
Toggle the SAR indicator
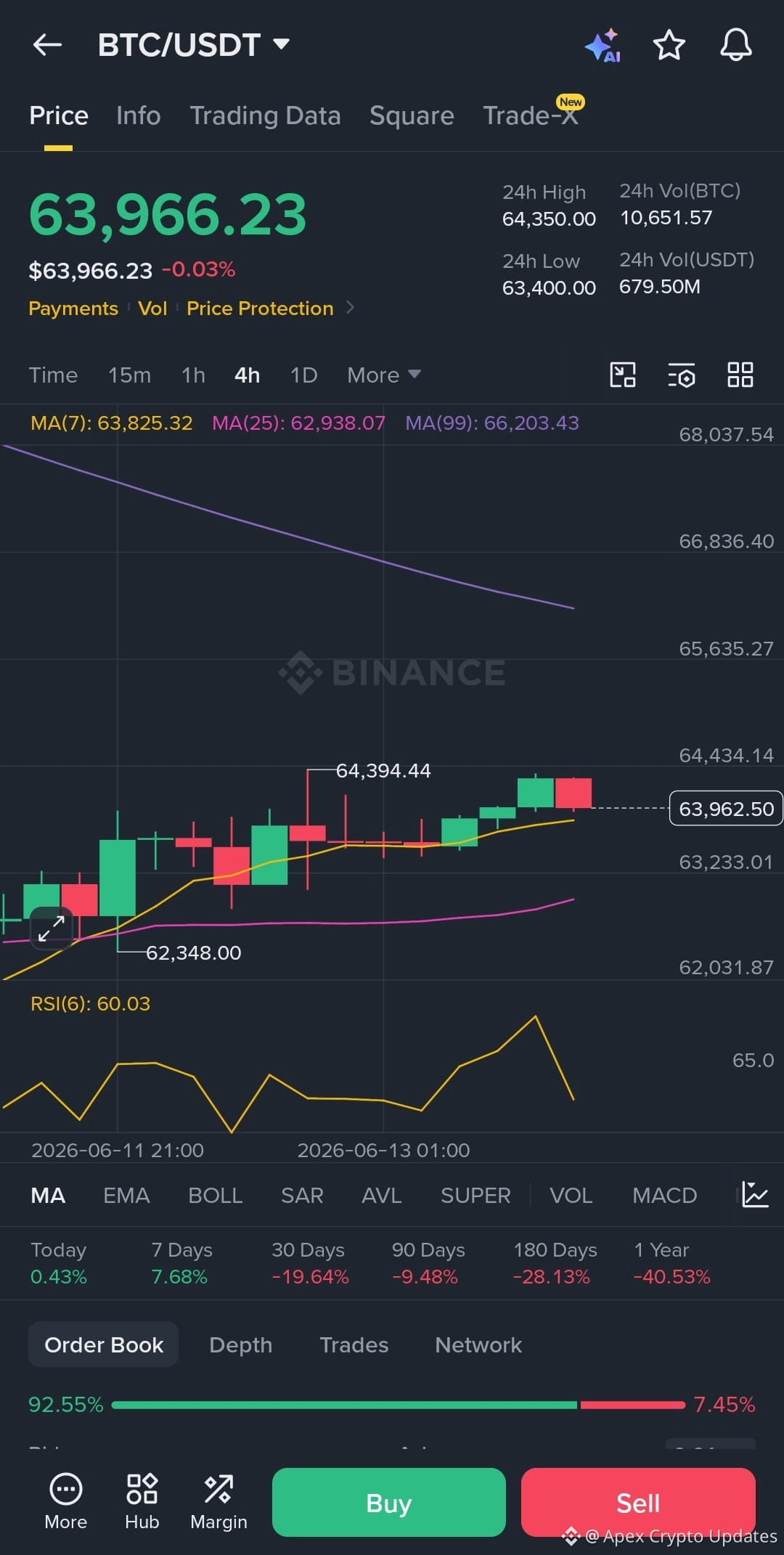(x=302, y=1195)
